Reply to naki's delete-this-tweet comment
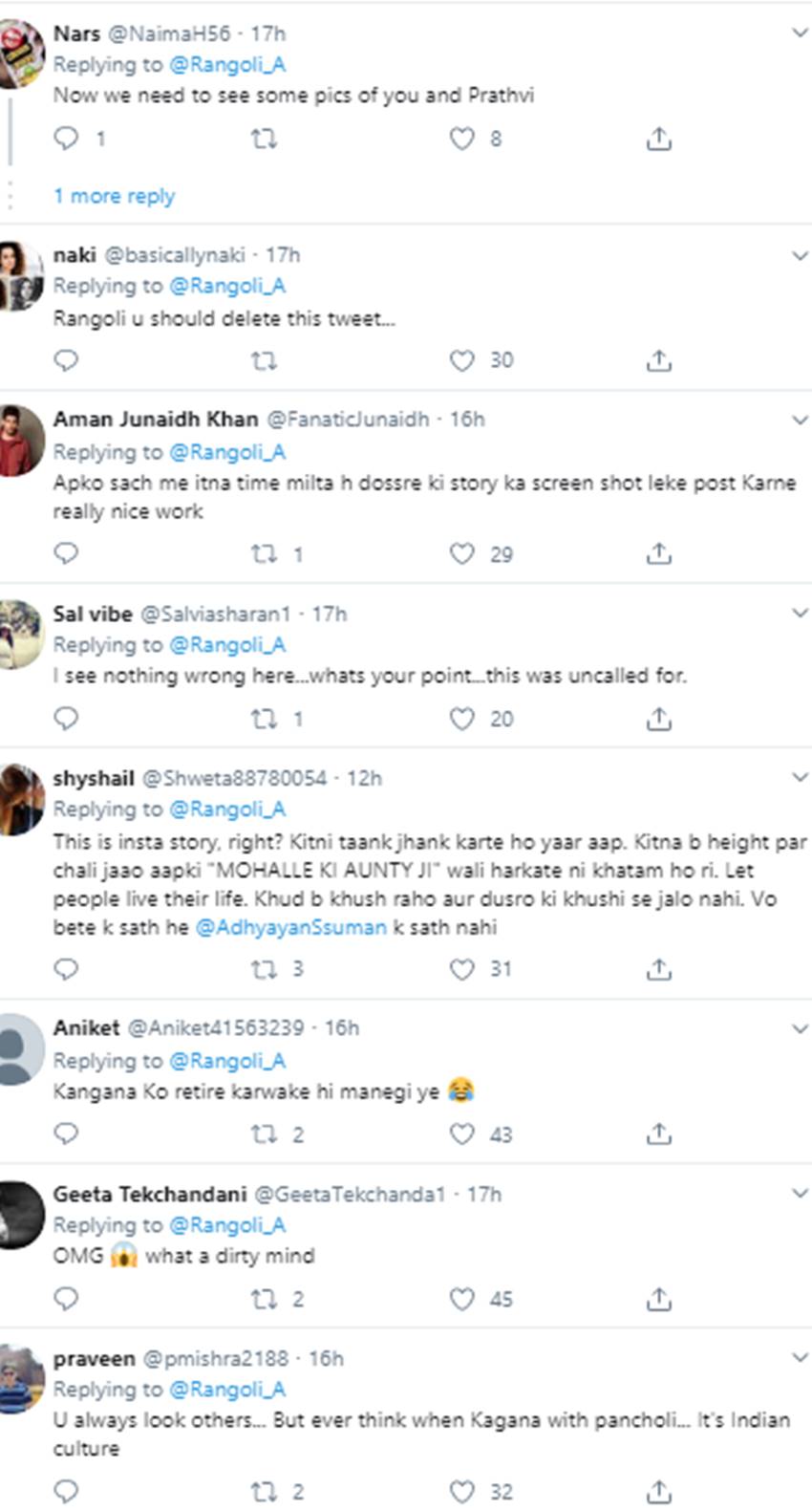812x1511 pixels. 66,360
